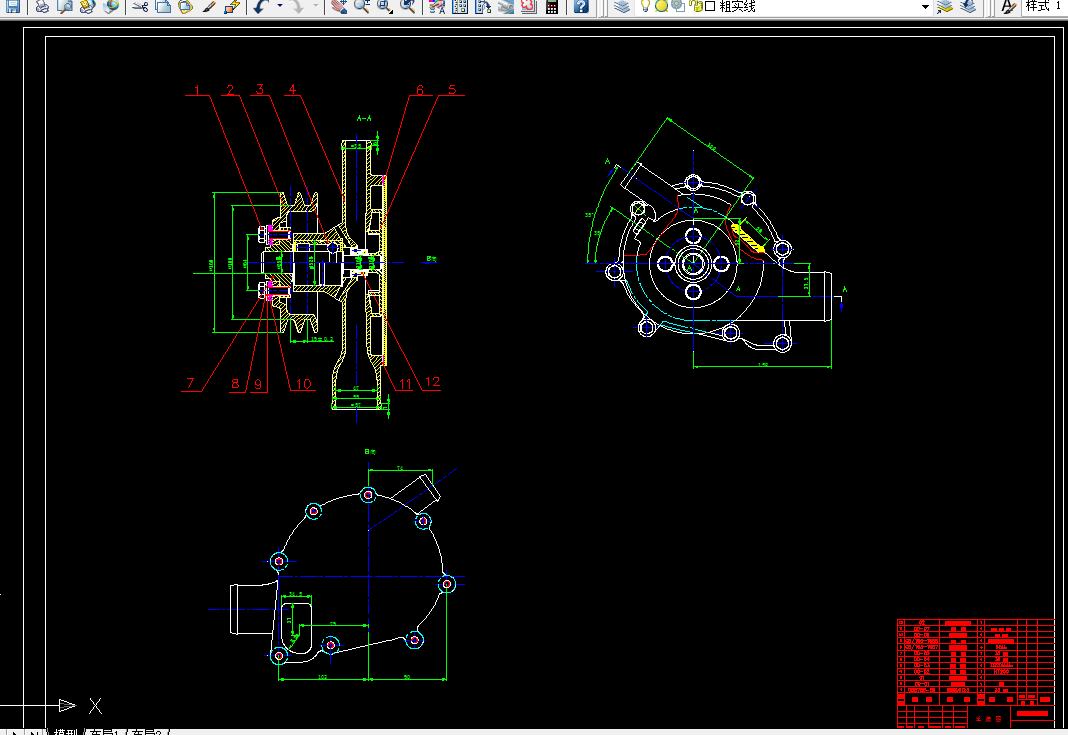This screenshot has width=1068, height=735.
Task: Click the Plot (print) icon
Action: (x=42, y=6)
